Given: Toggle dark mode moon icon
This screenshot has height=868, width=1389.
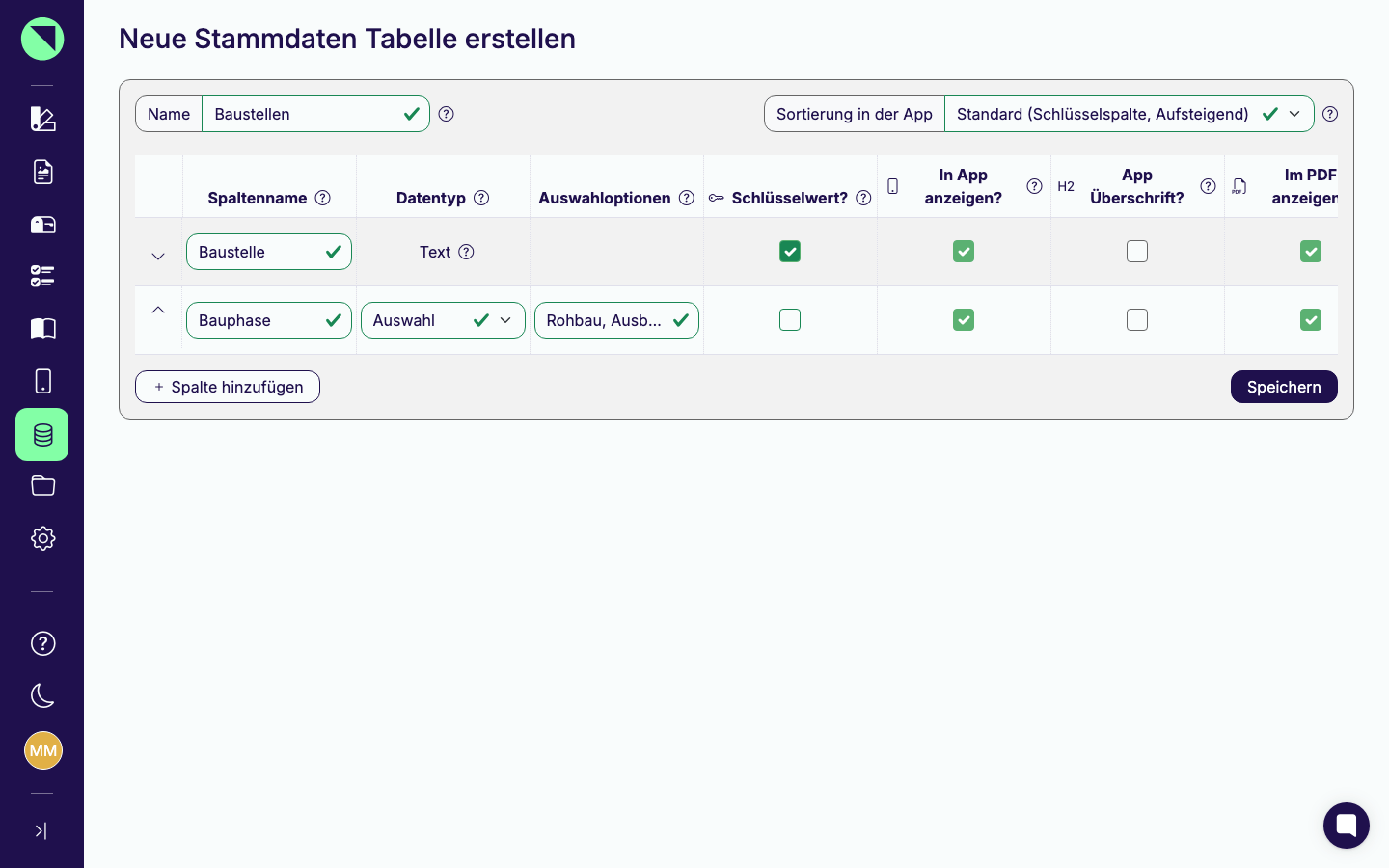Looking at the screenshot, I should [42, 695].
